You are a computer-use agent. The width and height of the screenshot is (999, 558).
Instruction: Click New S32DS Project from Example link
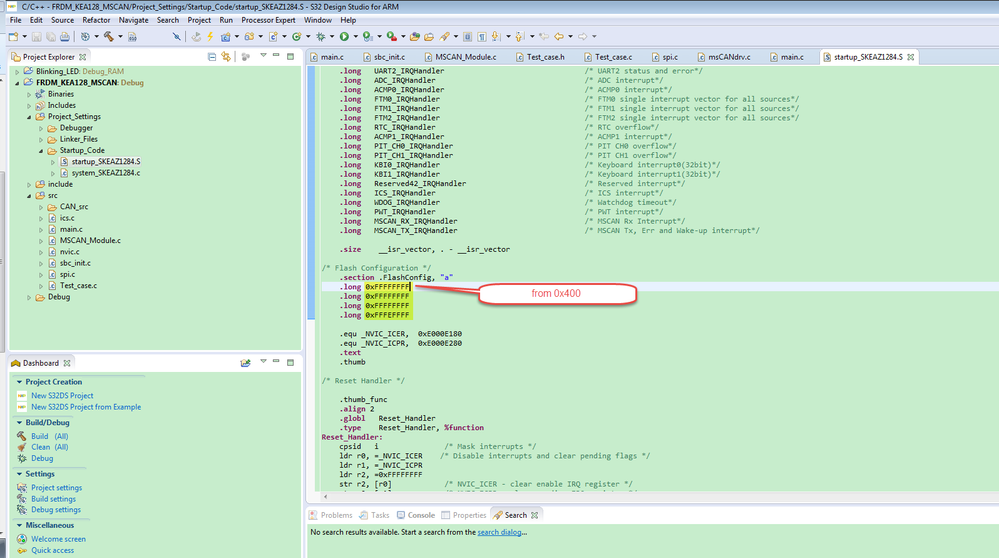(x=86, y=407)
